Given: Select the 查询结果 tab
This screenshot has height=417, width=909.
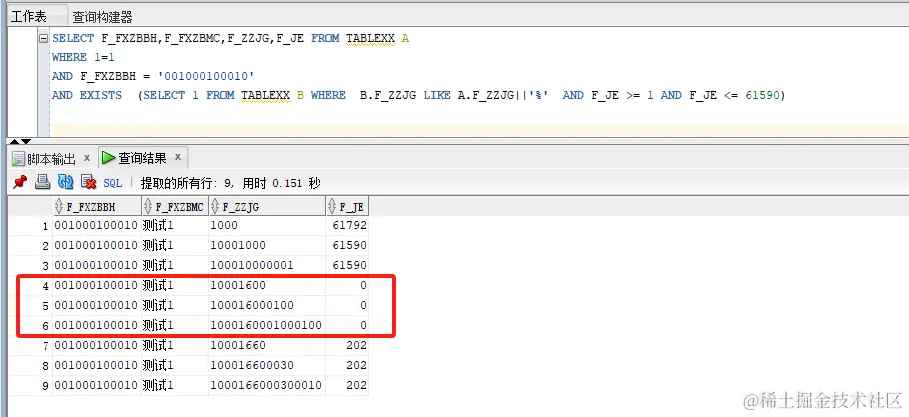Looking at the screenshot, I should tap(142, 158).
